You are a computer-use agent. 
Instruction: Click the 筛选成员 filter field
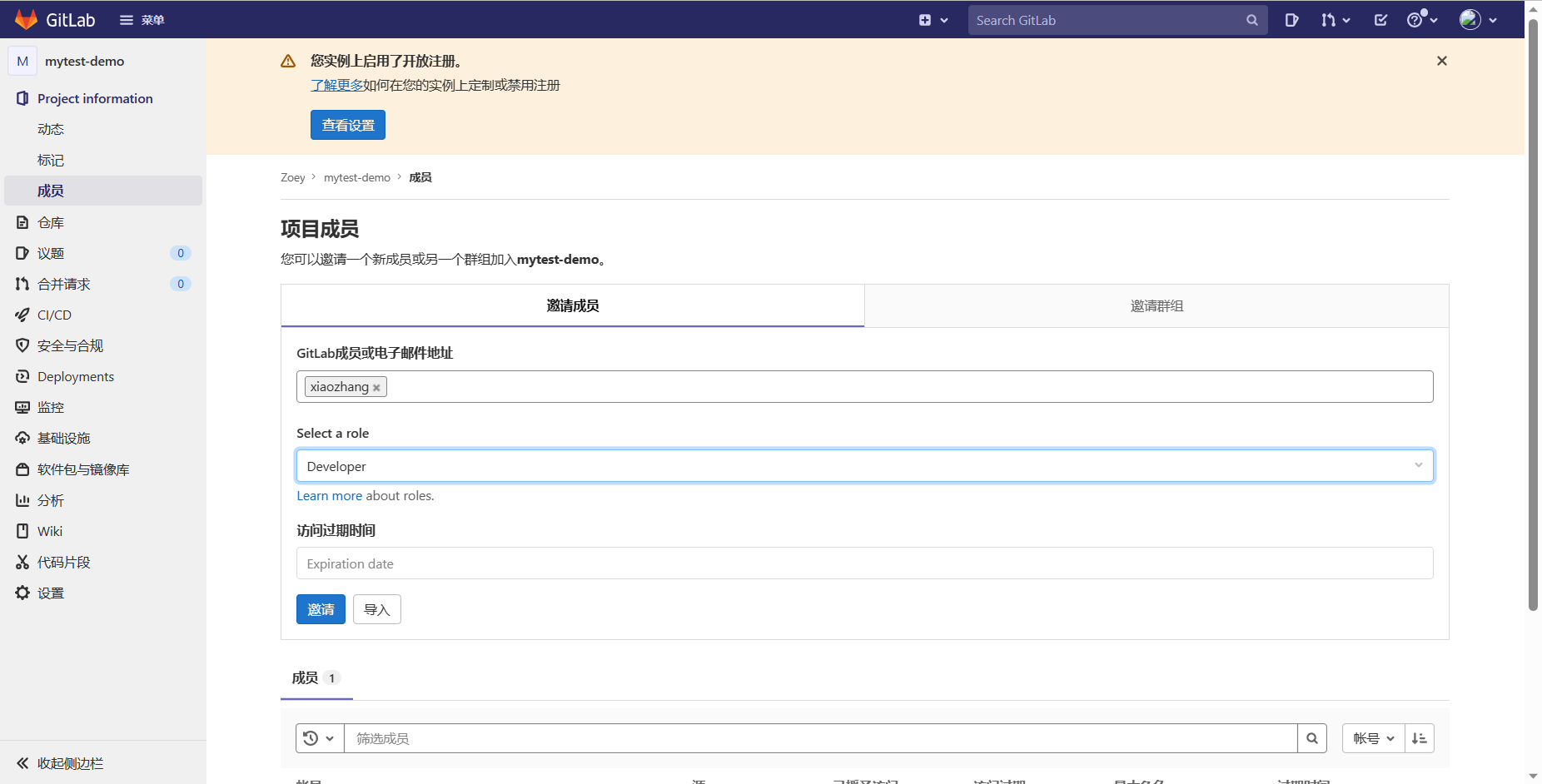820,738
